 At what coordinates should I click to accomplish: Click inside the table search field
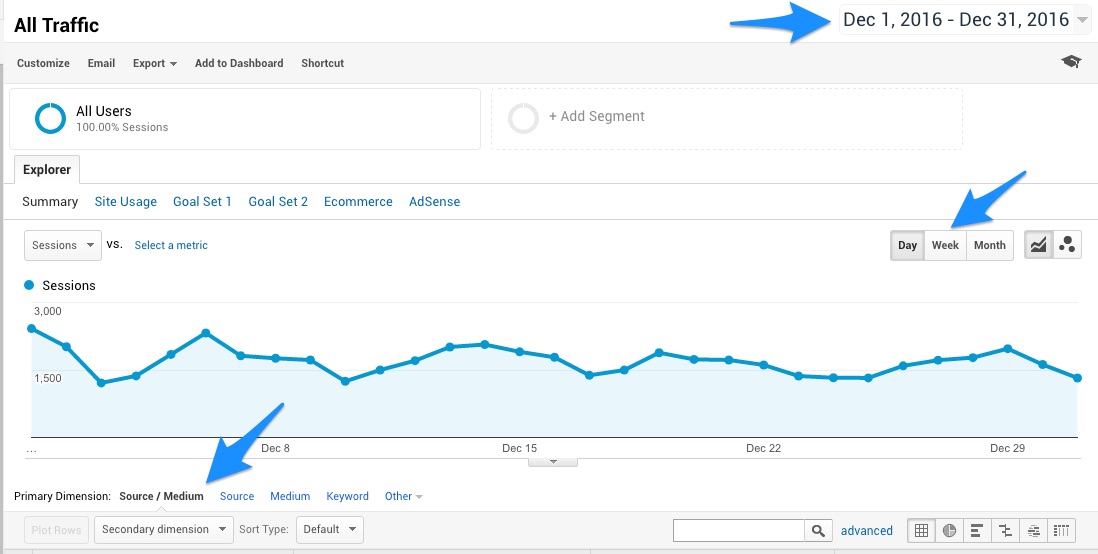(x=739, y=531)
